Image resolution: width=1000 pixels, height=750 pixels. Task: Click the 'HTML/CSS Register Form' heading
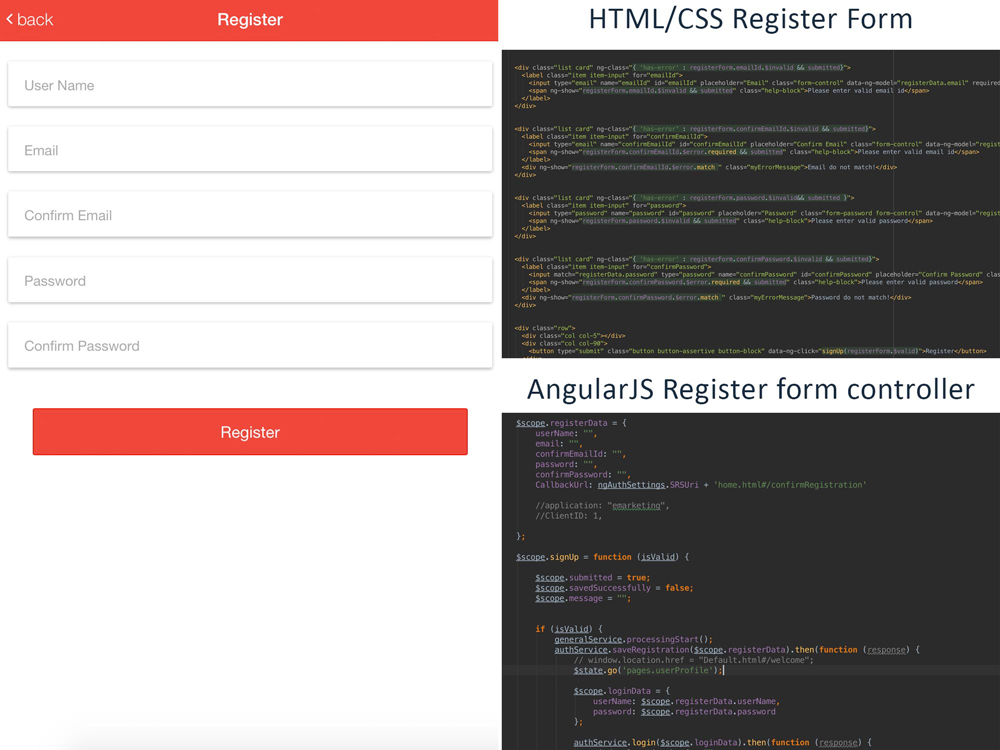coord(750,19)
